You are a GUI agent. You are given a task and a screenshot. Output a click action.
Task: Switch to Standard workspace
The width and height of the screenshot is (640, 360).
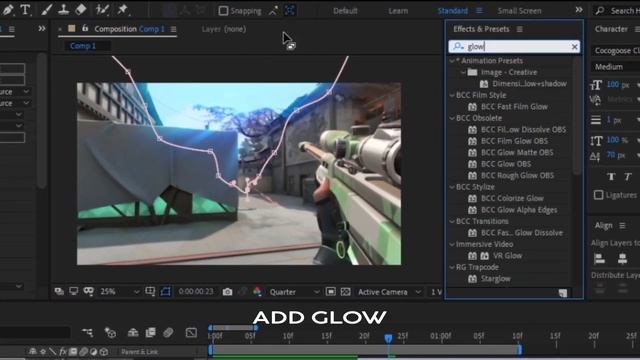pyautogui.click(x=452, y=11)
